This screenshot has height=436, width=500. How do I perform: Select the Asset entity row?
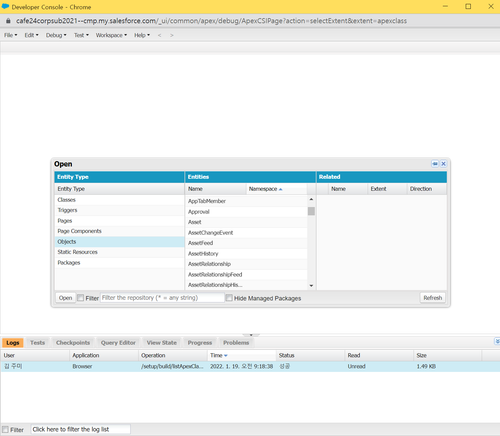(246, 222)
